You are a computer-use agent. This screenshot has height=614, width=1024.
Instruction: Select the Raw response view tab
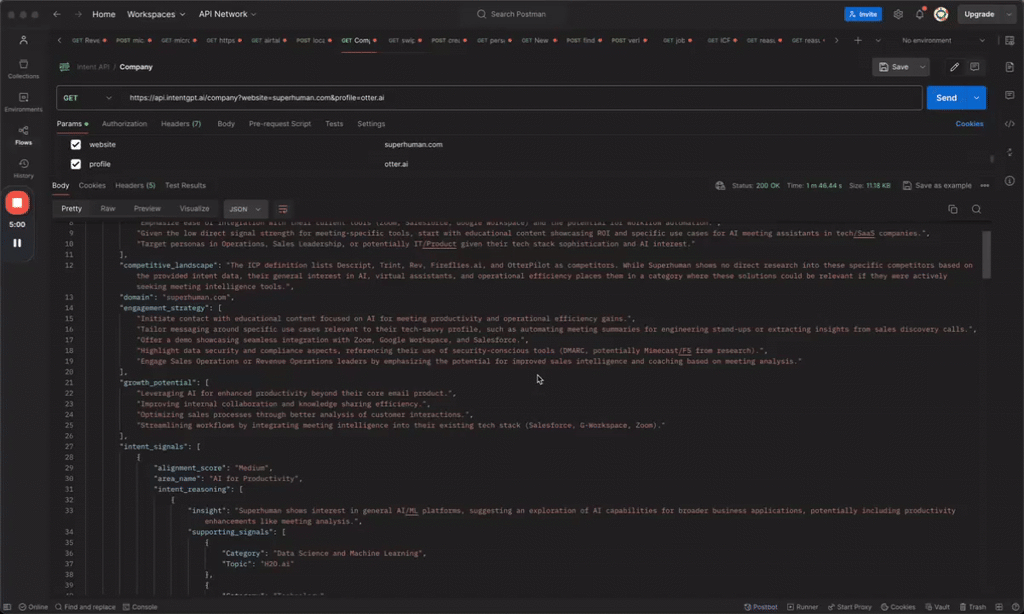(x=108, y=209)
